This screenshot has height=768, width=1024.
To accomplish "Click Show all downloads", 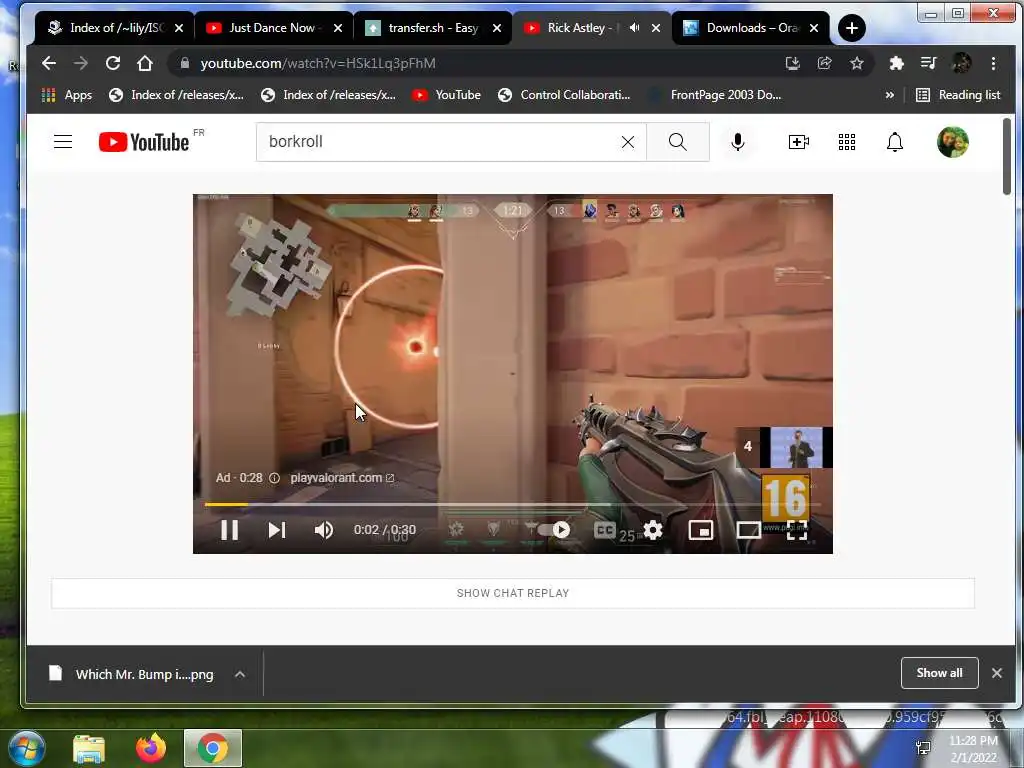I will click(x=939, y=673).
